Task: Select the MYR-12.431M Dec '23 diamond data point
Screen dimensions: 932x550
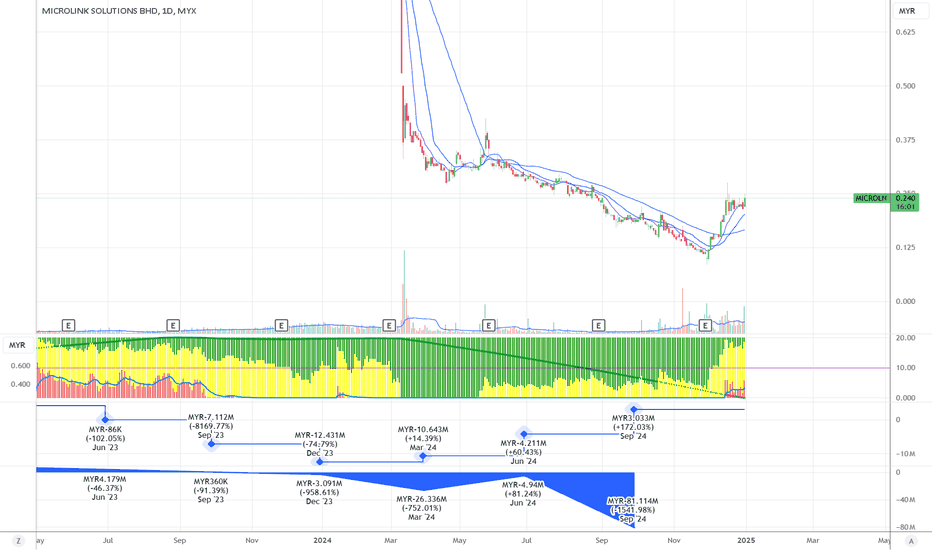Action: [x=319, y=461]
